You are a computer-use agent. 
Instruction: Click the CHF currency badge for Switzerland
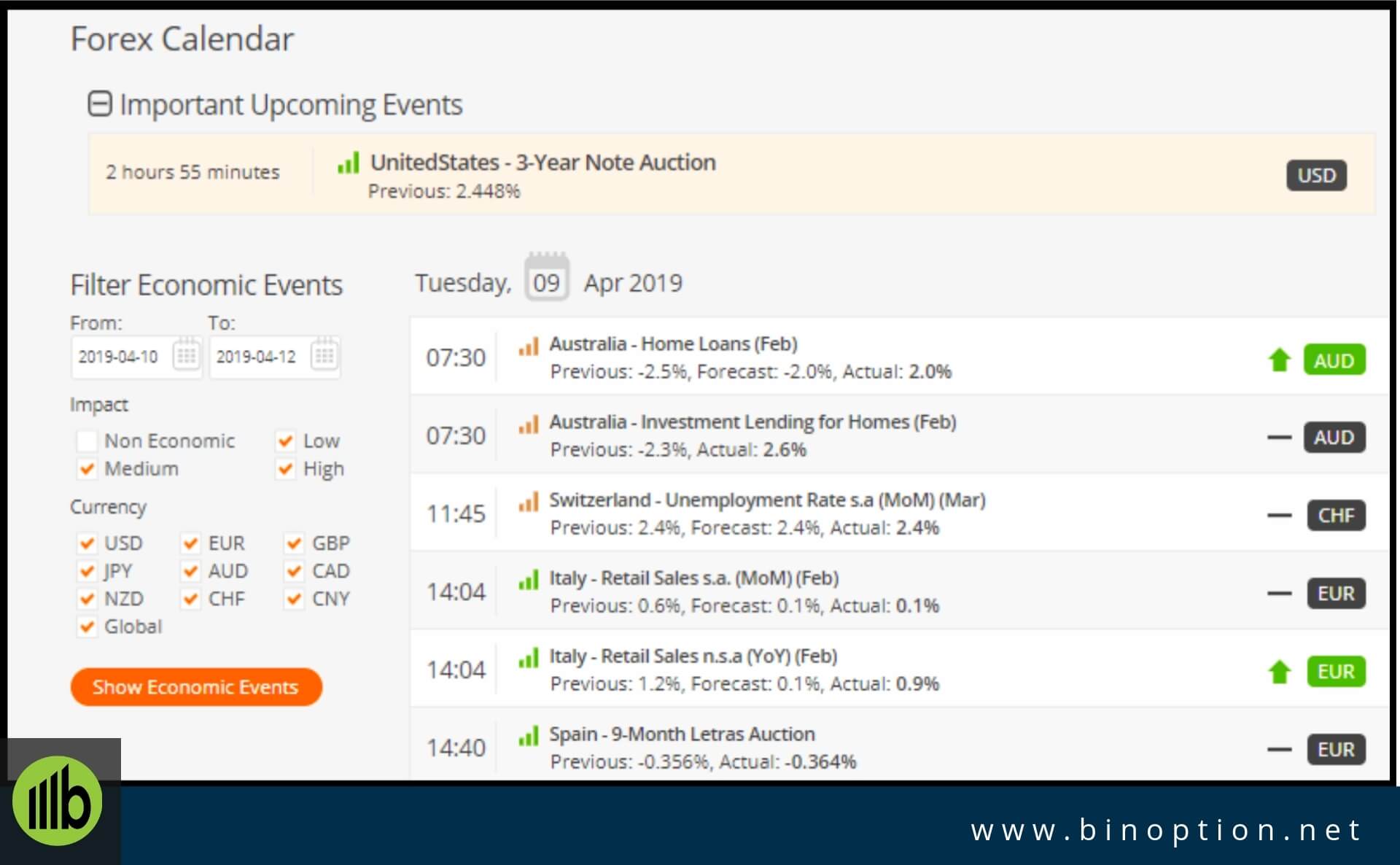(x=1336, y=516)
